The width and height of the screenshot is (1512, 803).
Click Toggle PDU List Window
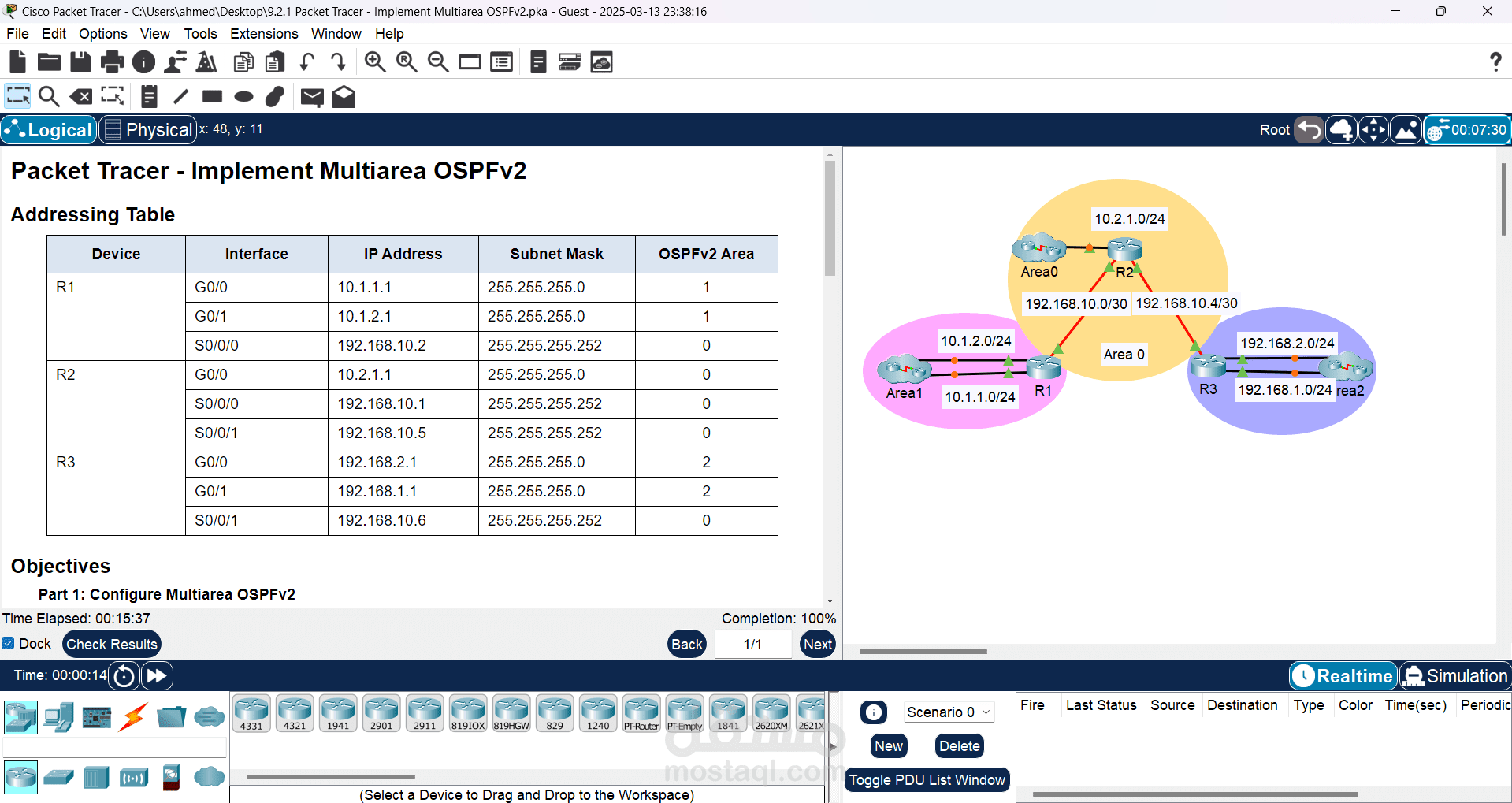(927, 779)
